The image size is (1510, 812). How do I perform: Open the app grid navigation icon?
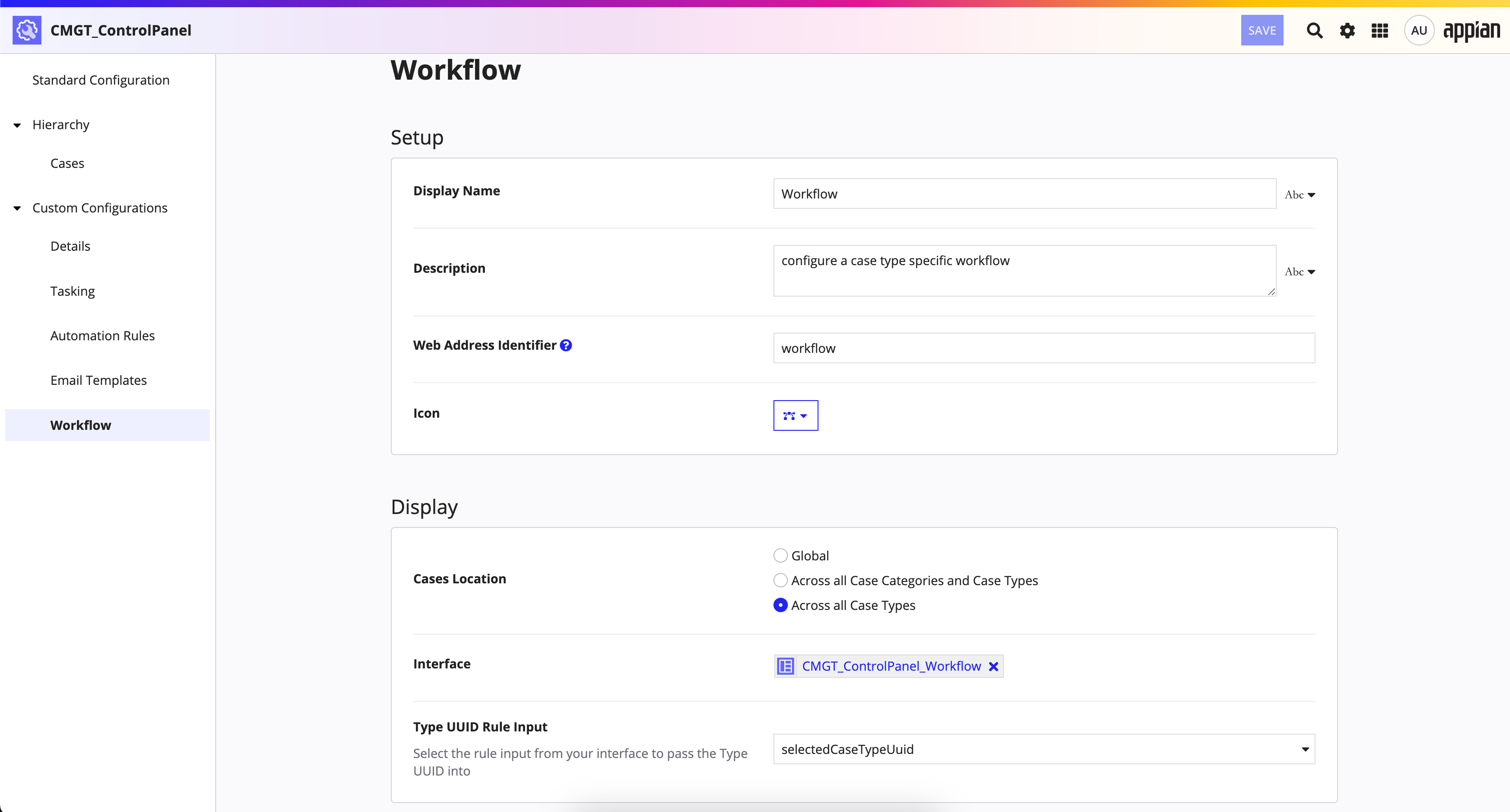pos(1380,31)
